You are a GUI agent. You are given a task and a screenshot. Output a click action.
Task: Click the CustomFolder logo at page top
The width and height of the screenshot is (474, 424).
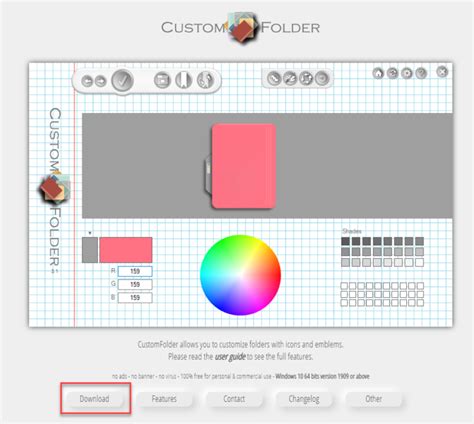pos(241,27)
